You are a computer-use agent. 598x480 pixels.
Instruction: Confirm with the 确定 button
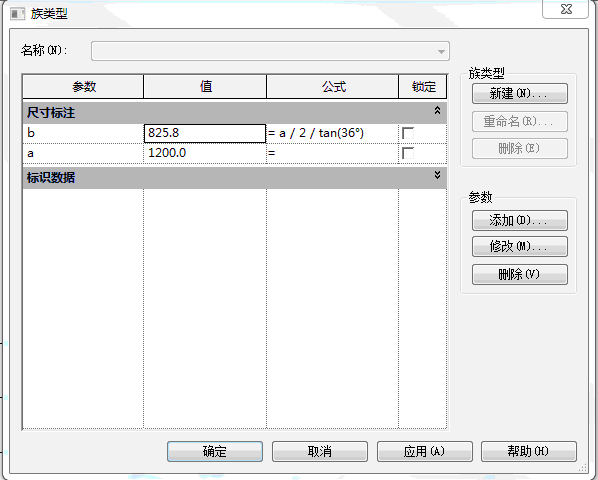[215, 451]
